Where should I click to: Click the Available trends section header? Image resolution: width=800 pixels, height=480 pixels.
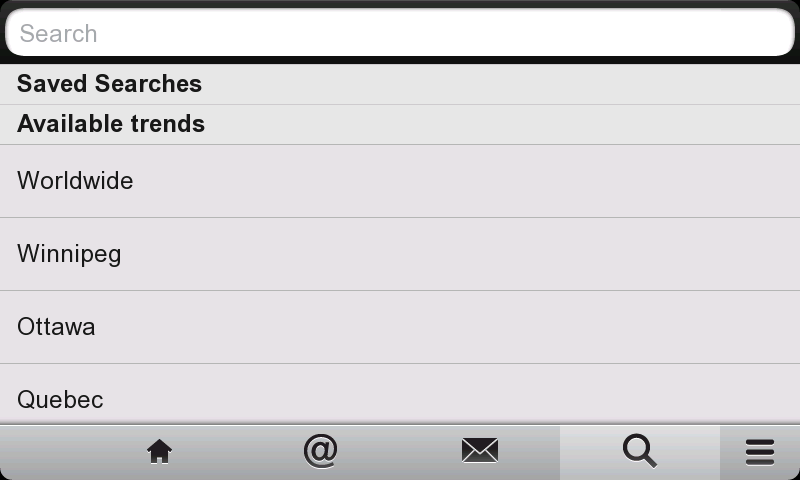[x=400, y=124]
